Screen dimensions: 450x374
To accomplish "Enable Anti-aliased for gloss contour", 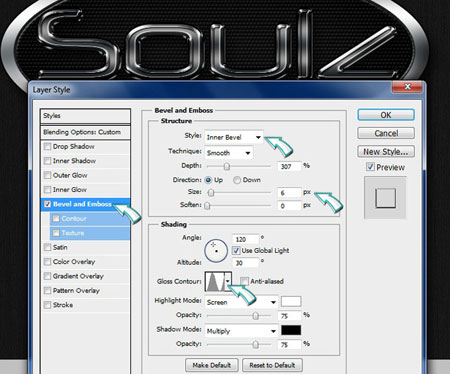I will point(245,281).
